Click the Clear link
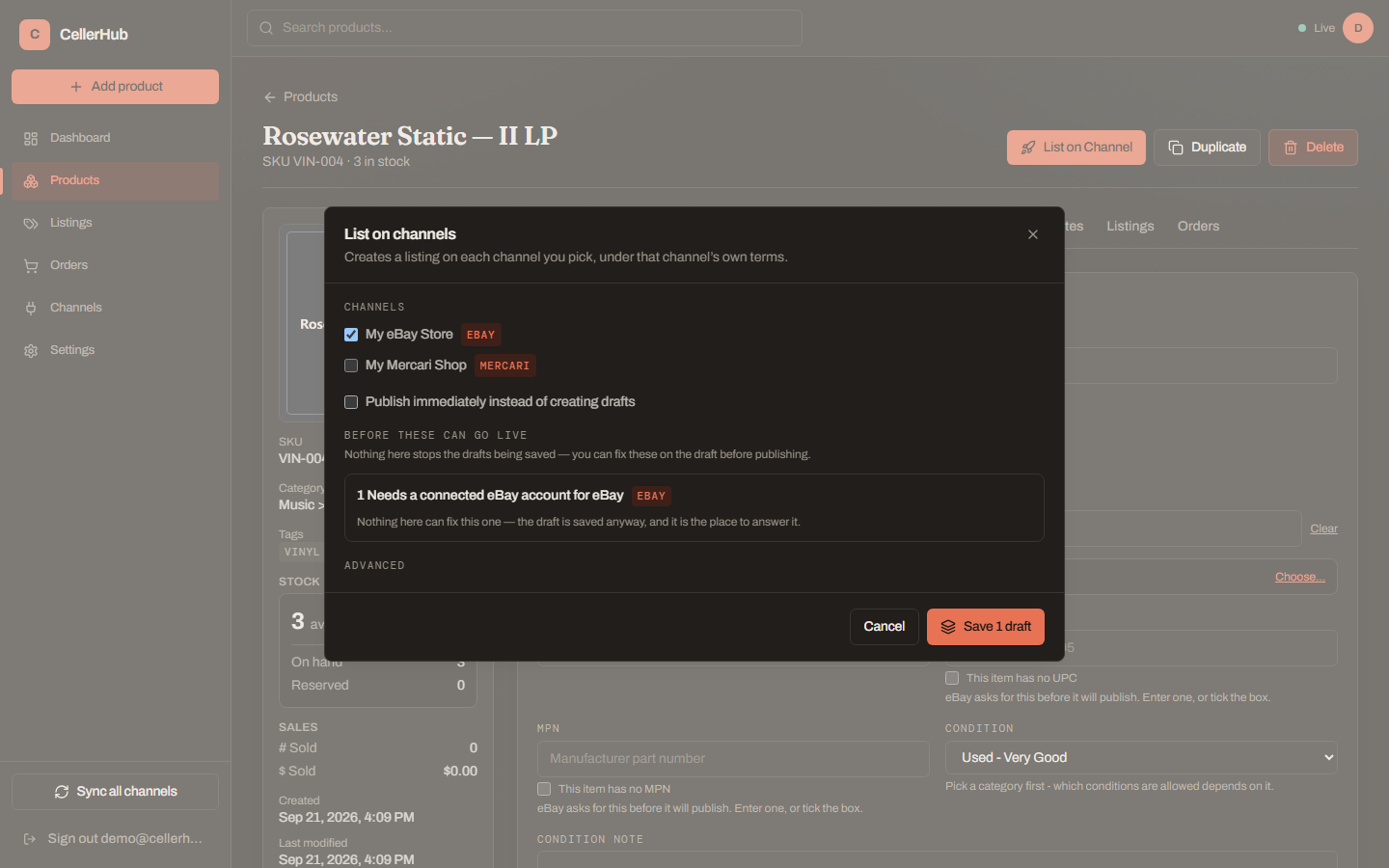This screenshot has height=868, width=1389. coord(1323,529)
